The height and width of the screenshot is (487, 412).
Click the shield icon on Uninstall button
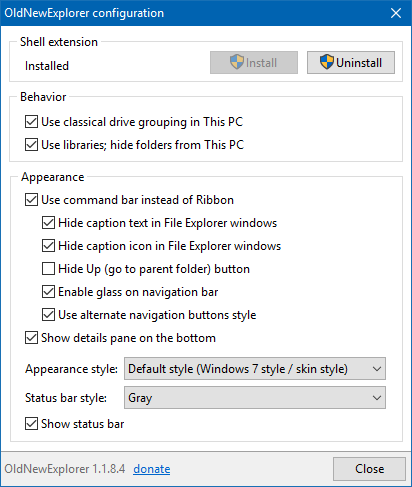coord(327,62)
